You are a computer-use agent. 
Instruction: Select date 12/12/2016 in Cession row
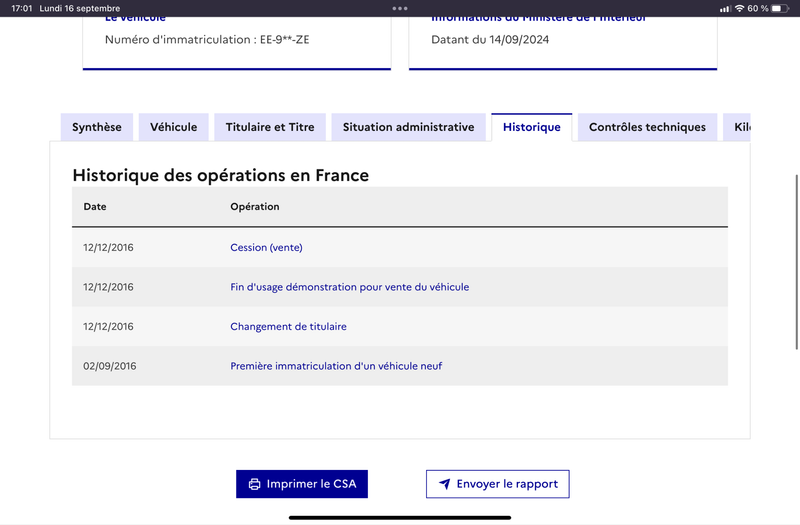[108, 247]
